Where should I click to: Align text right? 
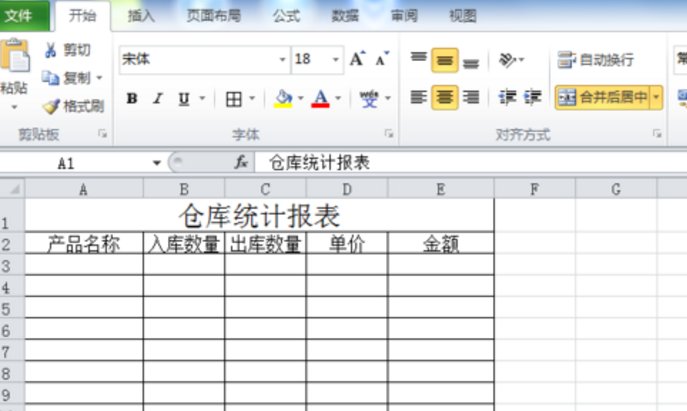tap(471, 97)
